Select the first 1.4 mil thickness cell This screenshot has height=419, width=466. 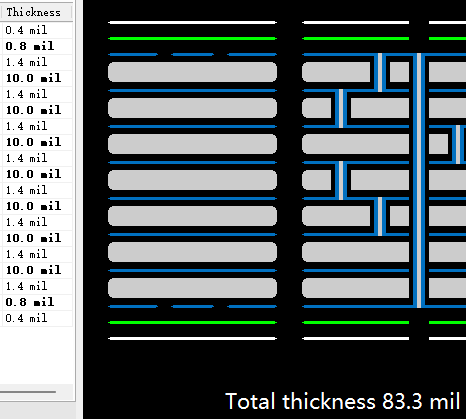click(36, 62)
